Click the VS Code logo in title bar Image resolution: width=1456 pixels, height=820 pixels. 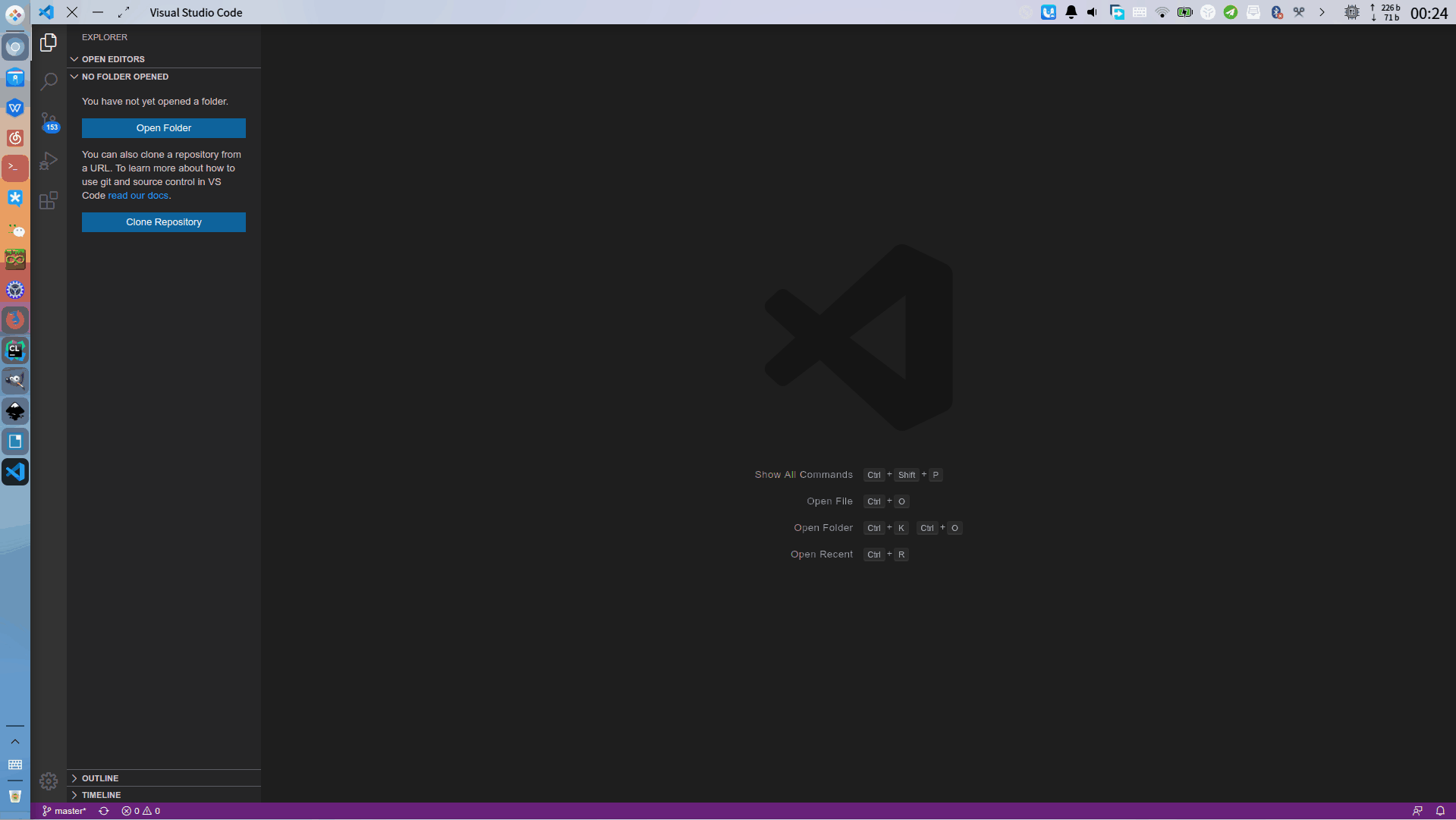click(x=46, y=12)
